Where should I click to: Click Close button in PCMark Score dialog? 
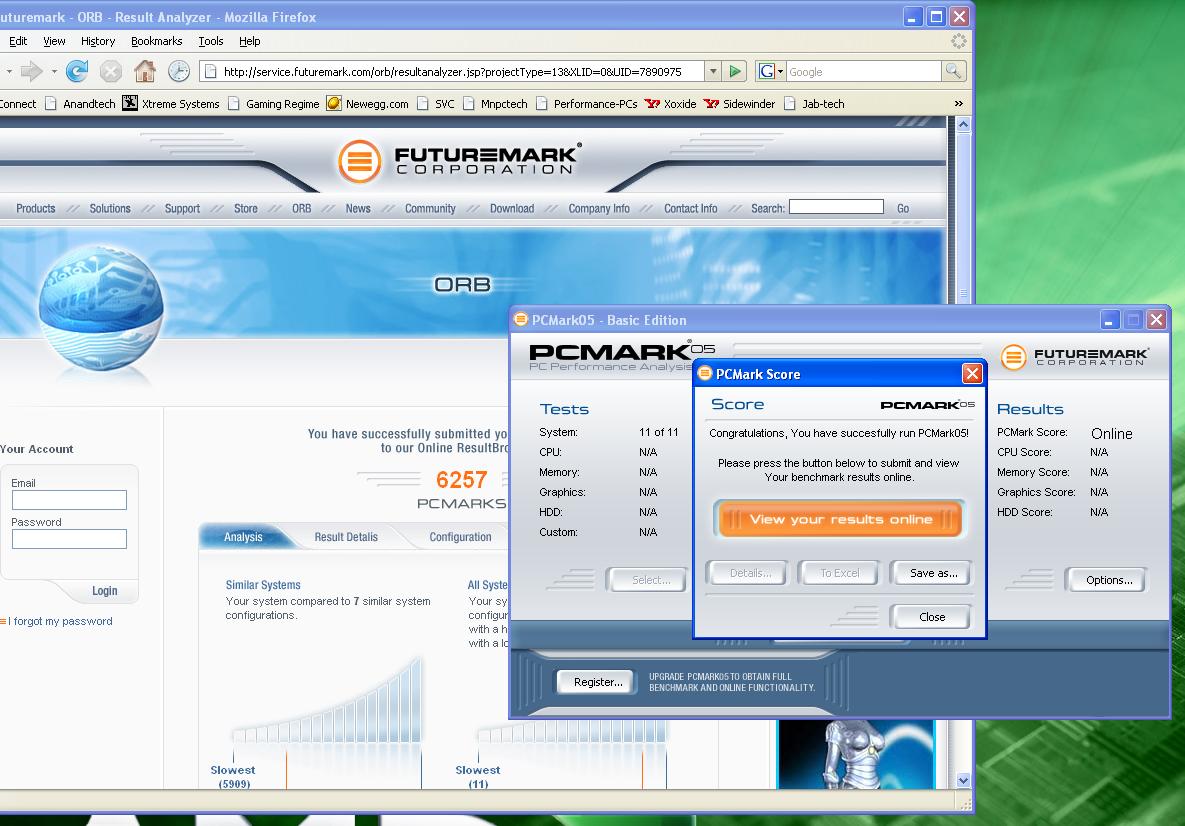[932, 617]
